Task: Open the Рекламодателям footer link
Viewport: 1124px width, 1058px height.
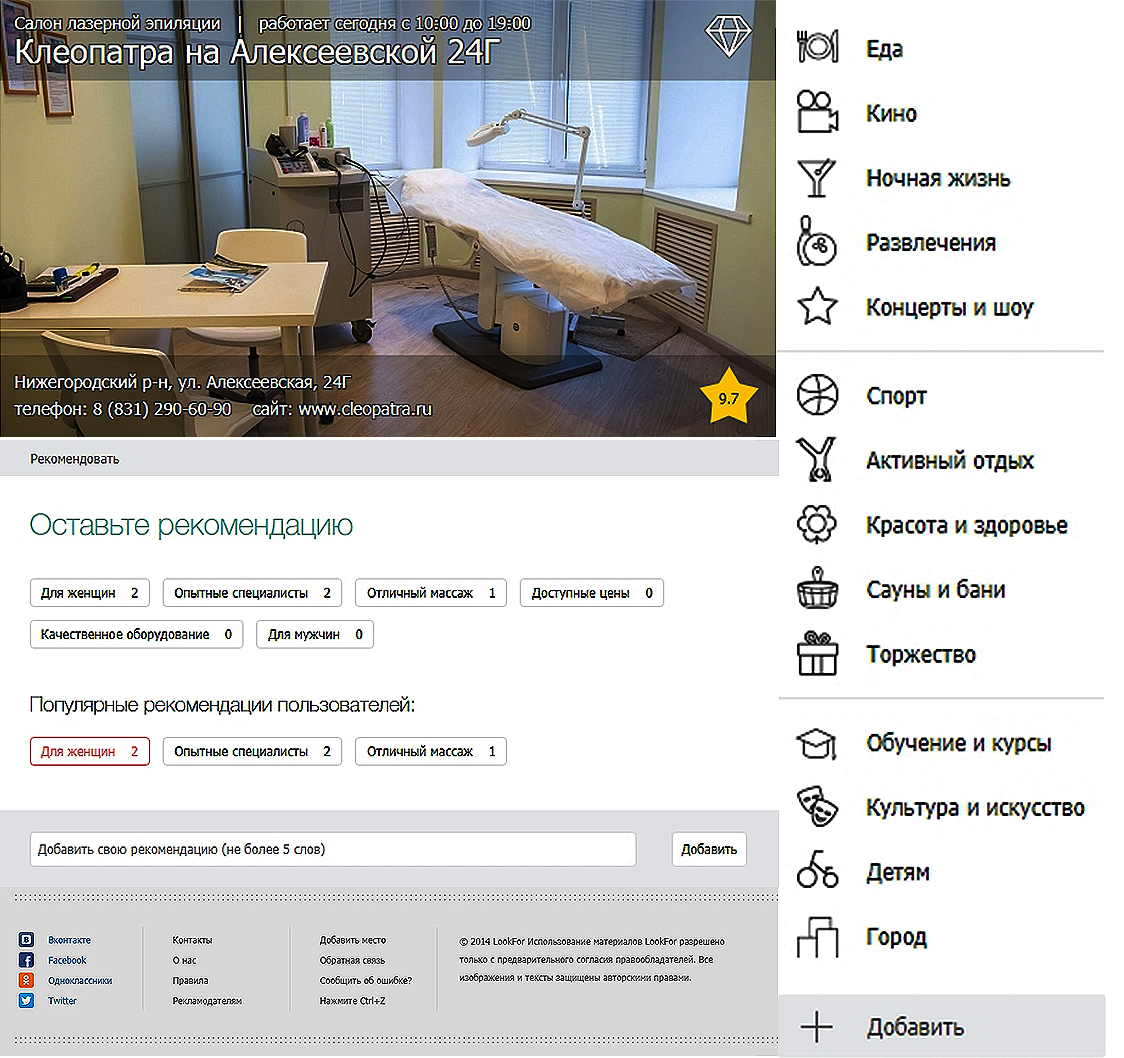Action: 207,1001
